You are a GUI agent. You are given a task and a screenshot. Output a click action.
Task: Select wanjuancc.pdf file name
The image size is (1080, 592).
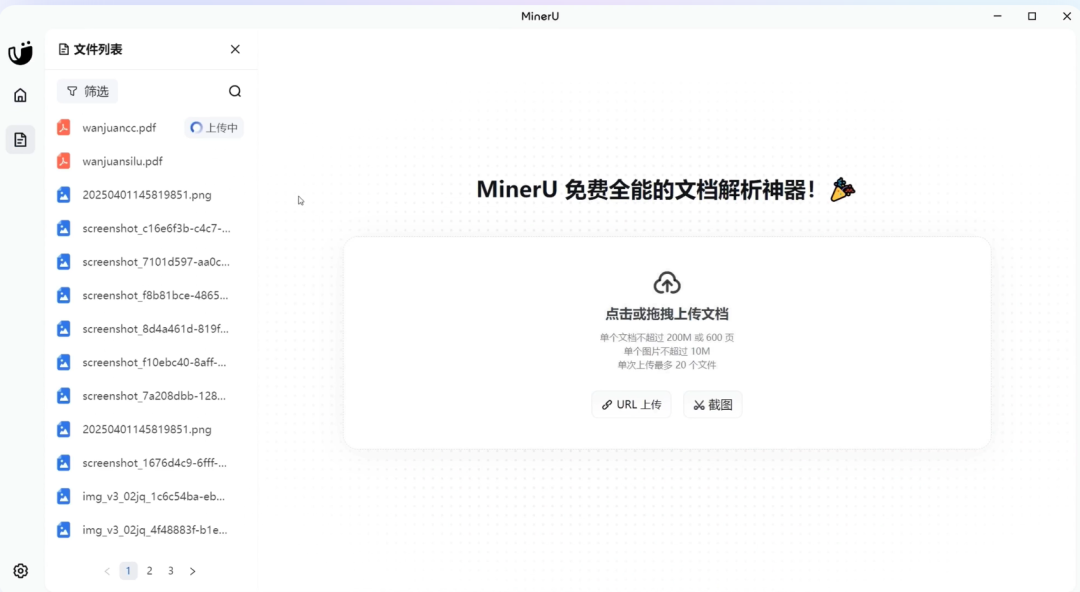(119, 127)
